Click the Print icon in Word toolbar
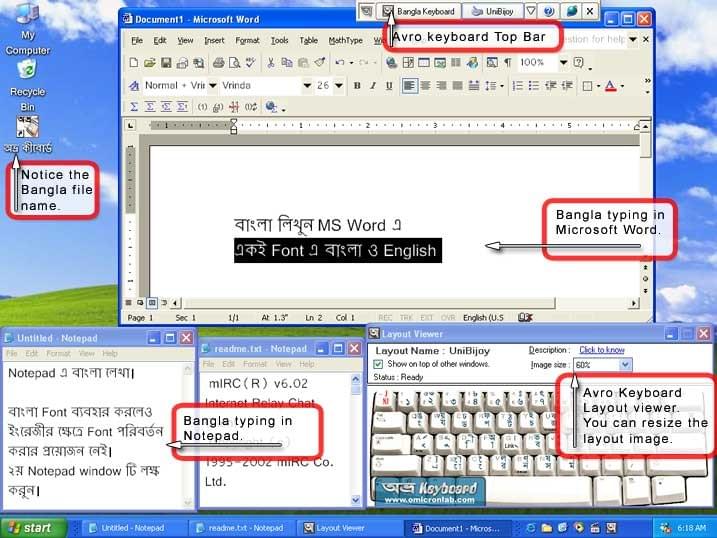Image resolution: width=717 pixels, height=538 pixels. (219, 63)
